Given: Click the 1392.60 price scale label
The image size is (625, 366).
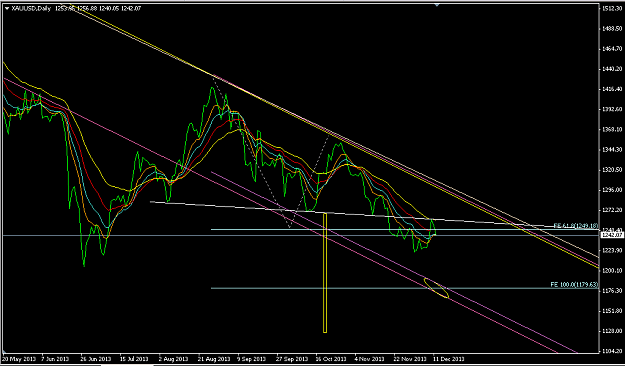Looking at the screenshot, I should [x=613, y=109].
